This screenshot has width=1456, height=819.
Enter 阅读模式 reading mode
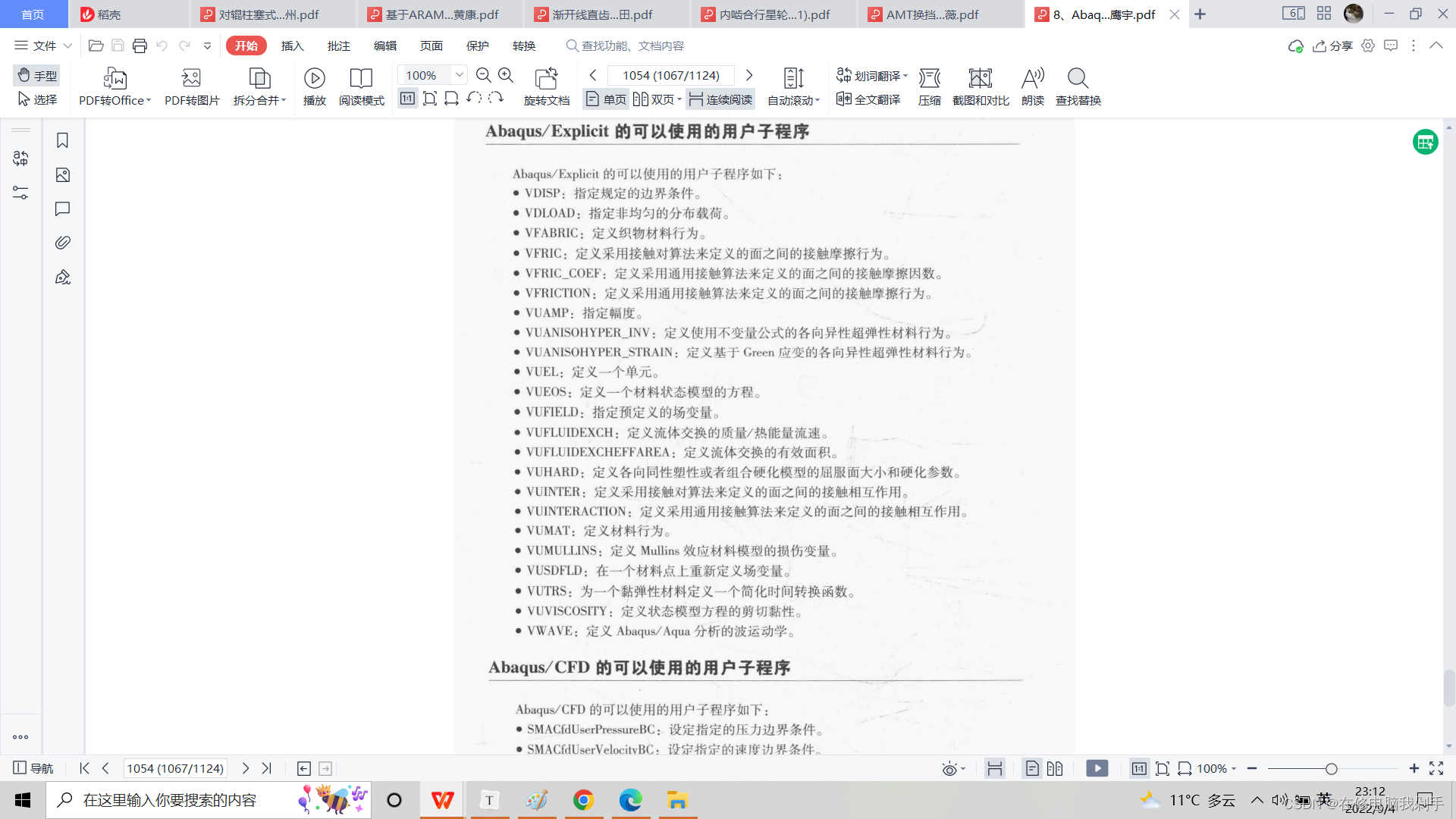(x=361, y=86)
